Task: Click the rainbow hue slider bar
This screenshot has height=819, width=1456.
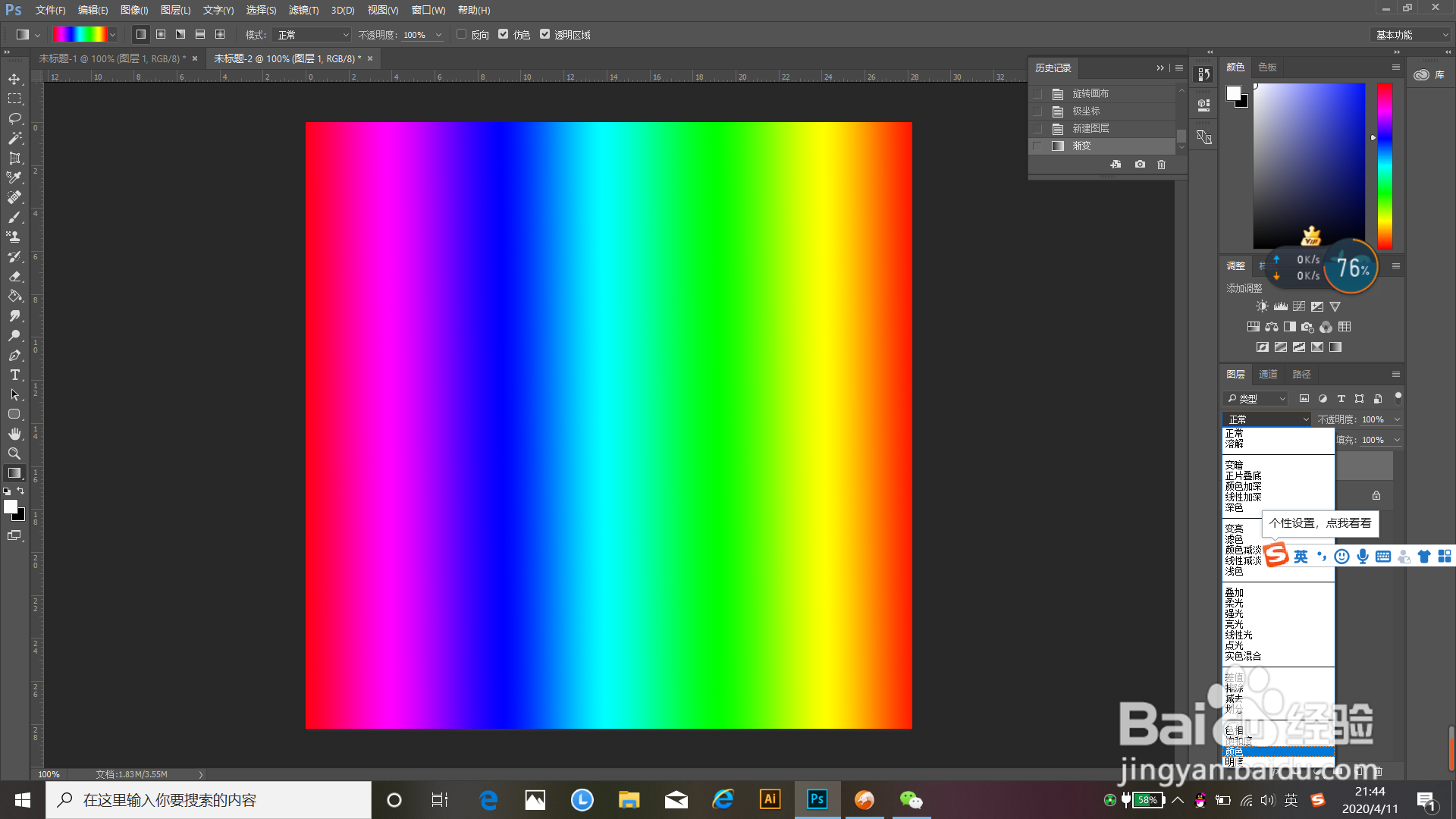Action: click(x=1385, y=165)
